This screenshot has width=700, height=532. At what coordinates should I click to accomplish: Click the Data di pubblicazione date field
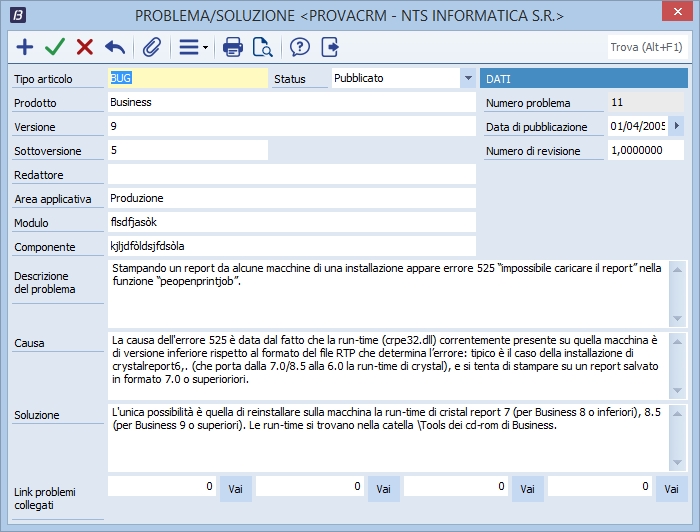pyautogui.click(x=638, y=126)
